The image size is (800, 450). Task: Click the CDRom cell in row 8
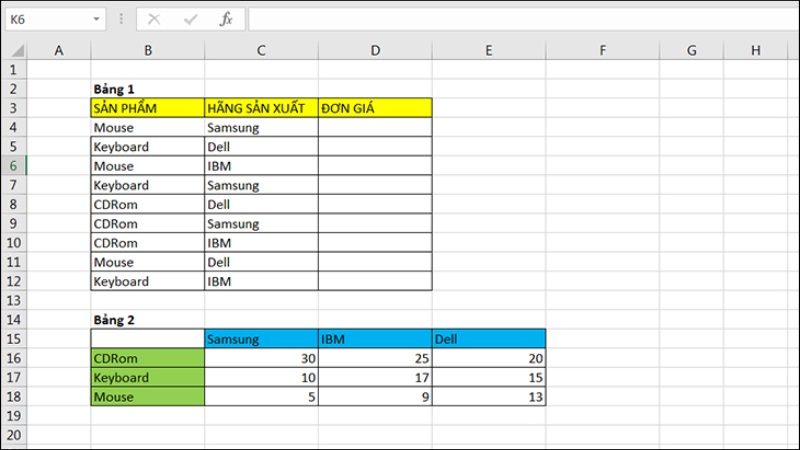(147, 204)
